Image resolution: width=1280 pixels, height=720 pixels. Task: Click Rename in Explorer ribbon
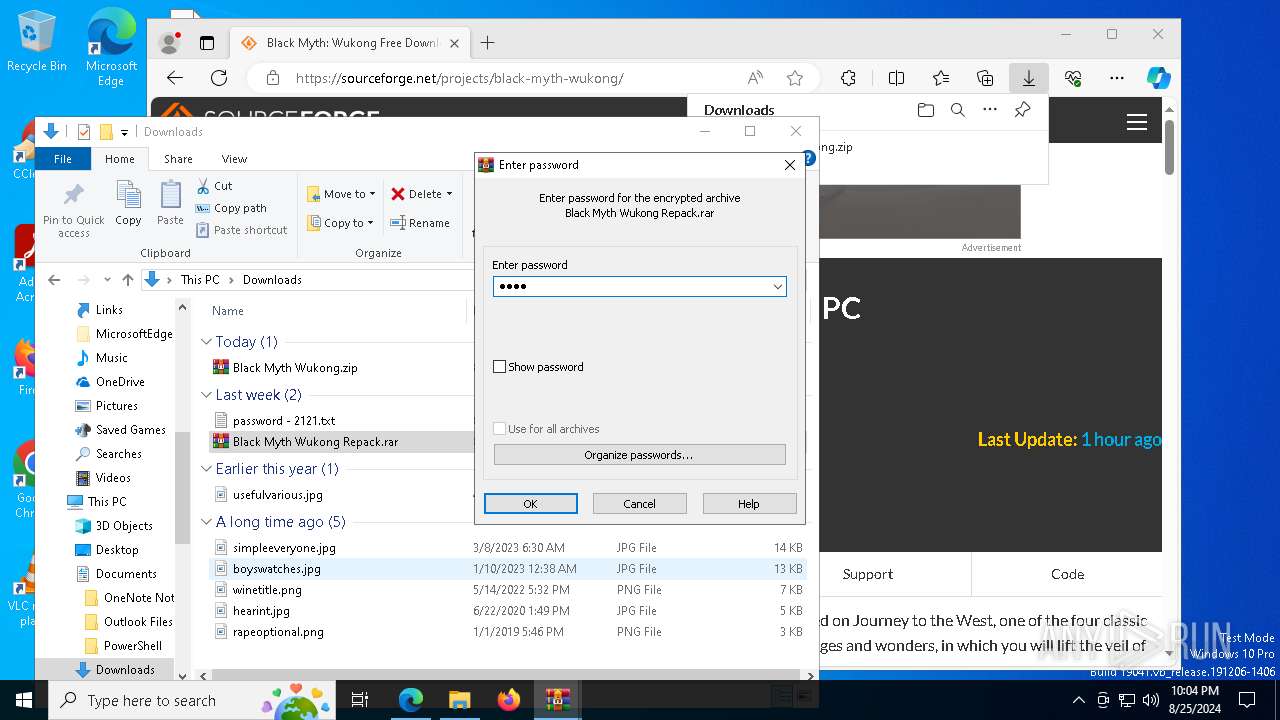(420, 223)
